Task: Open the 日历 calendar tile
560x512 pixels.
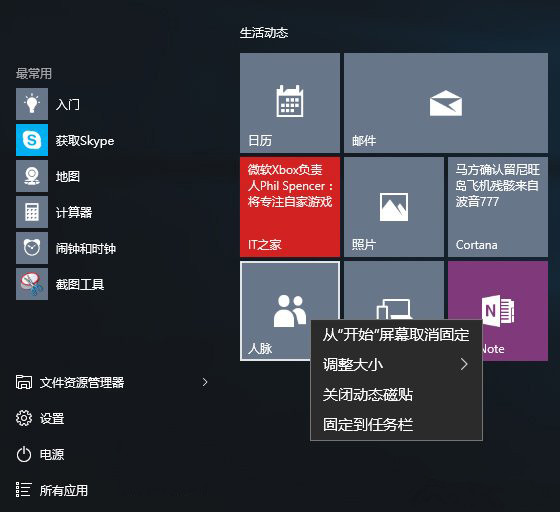Action: click(x=290, y=103)
